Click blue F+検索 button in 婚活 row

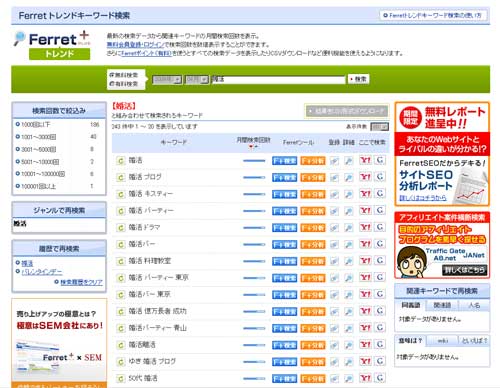point(284,161)
